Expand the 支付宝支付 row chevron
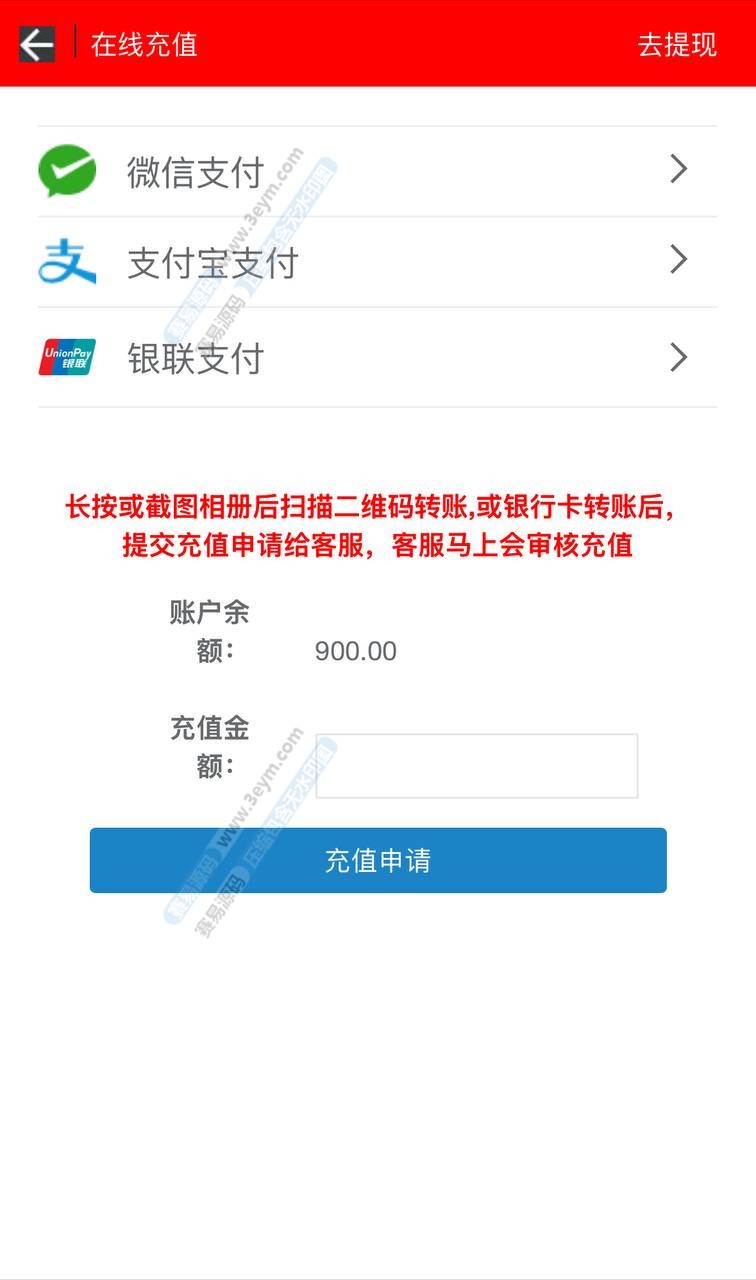The width and height of the screenshot is (756, 1280). (x=679, y=260)
